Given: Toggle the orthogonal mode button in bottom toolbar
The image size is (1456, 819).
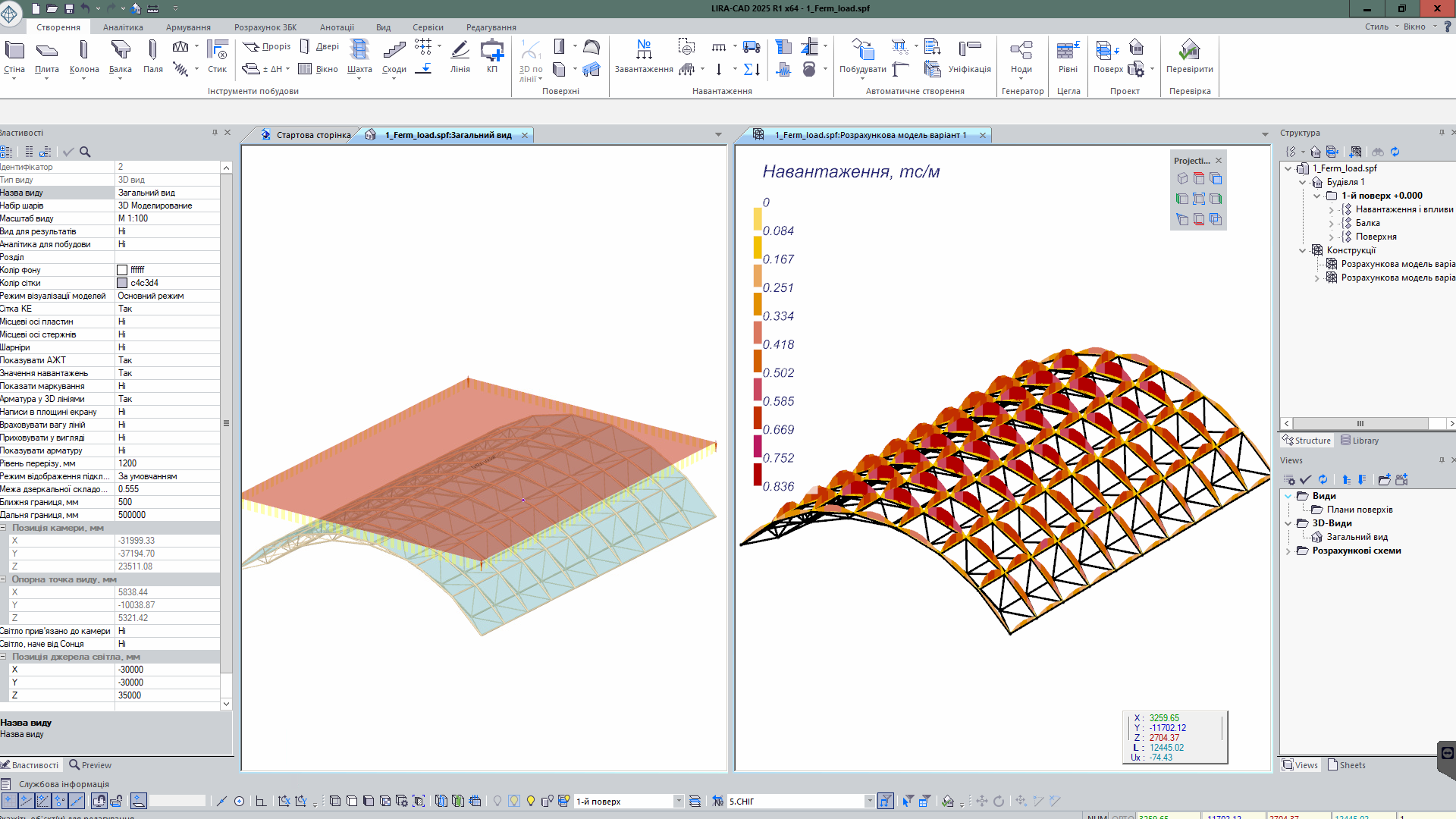Looking at the screenshot, I should (261, 801).
